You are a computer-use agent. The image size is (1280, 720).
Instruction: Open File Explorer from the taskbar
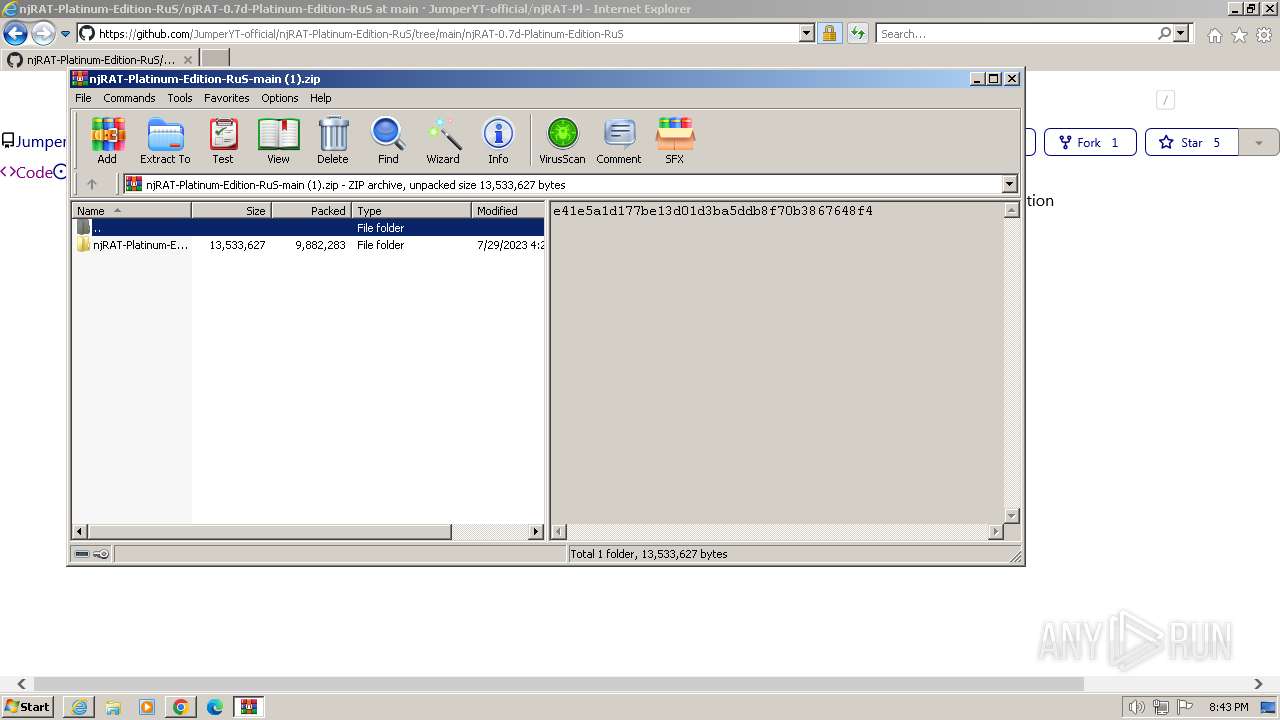click(113, 707)
